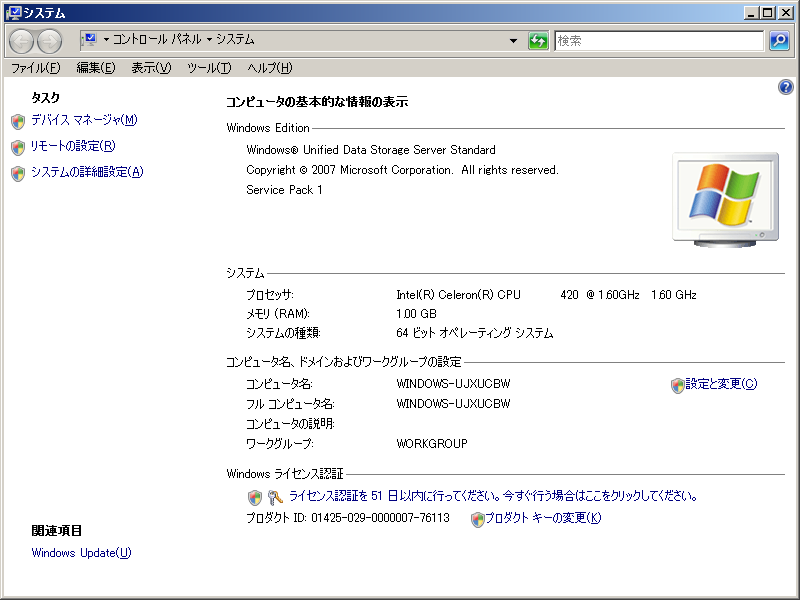
Task: Click the Service Pack 1 text
Action: click(284, 190)
